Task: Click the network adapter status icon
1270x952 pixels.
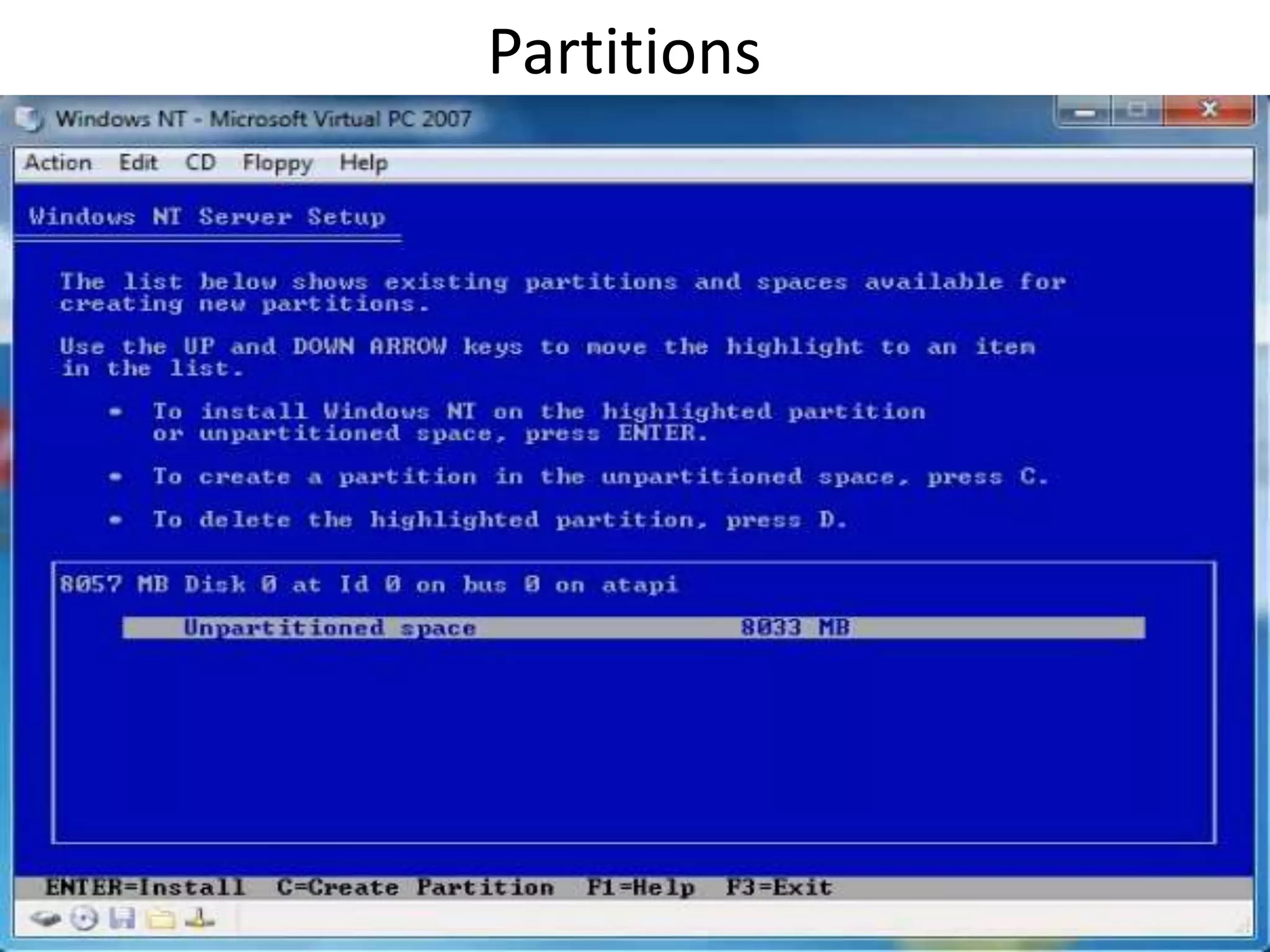Action: 200,919
